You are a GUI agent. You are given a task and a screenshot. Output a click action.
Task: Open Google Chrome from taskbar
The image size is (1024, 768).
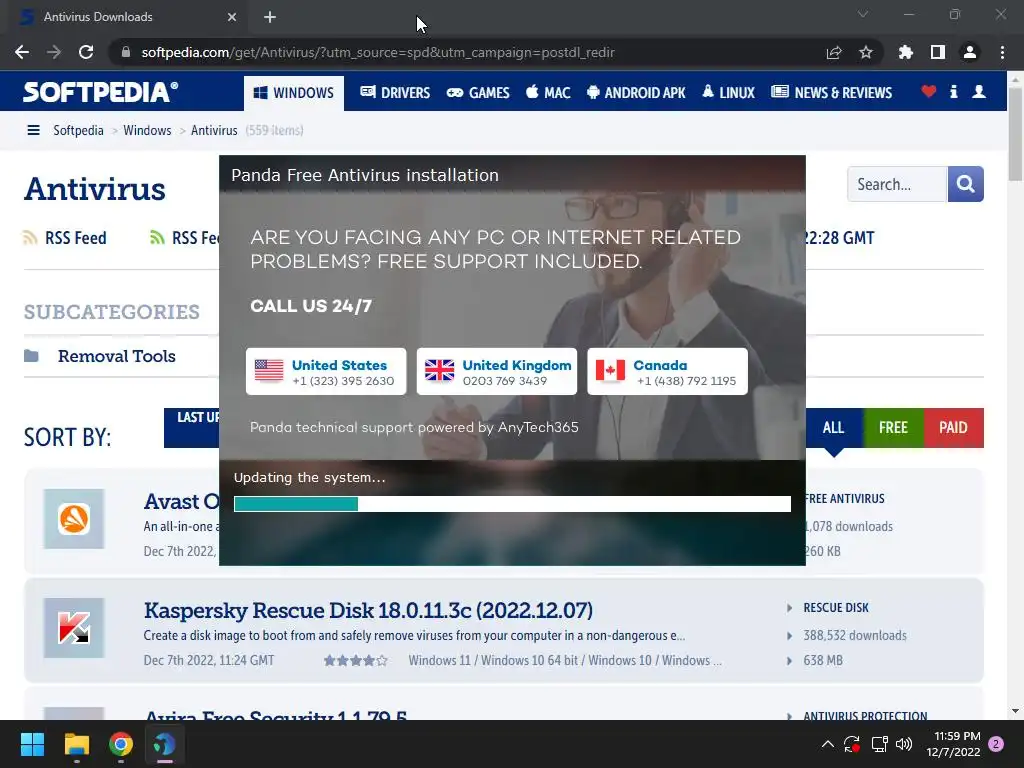121,744
